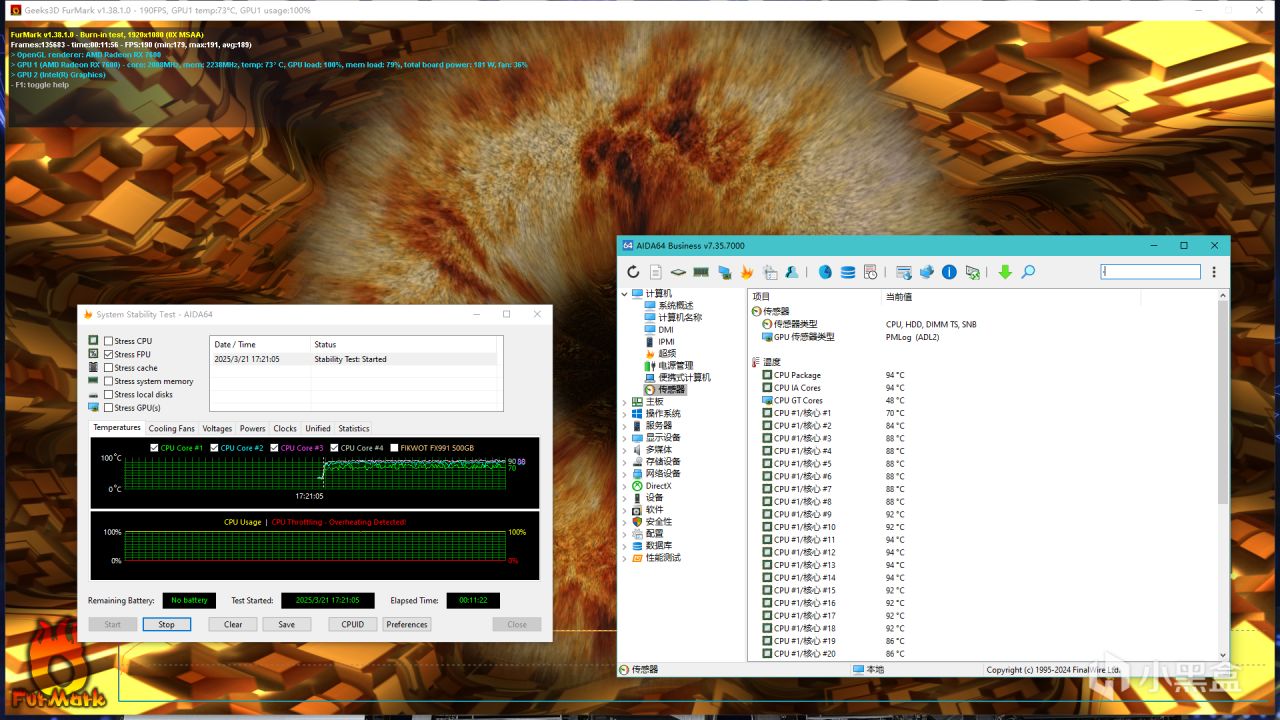Expand the 存储设备 tree node
The width and height of the screenshot is (1280, 720).
625,462
